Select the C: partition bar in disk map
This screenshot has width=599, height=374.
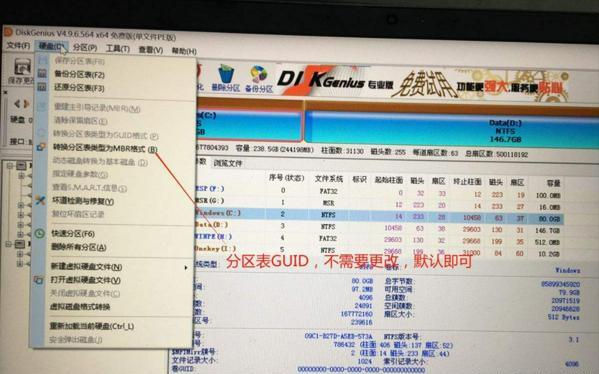[x=249, y=125]
